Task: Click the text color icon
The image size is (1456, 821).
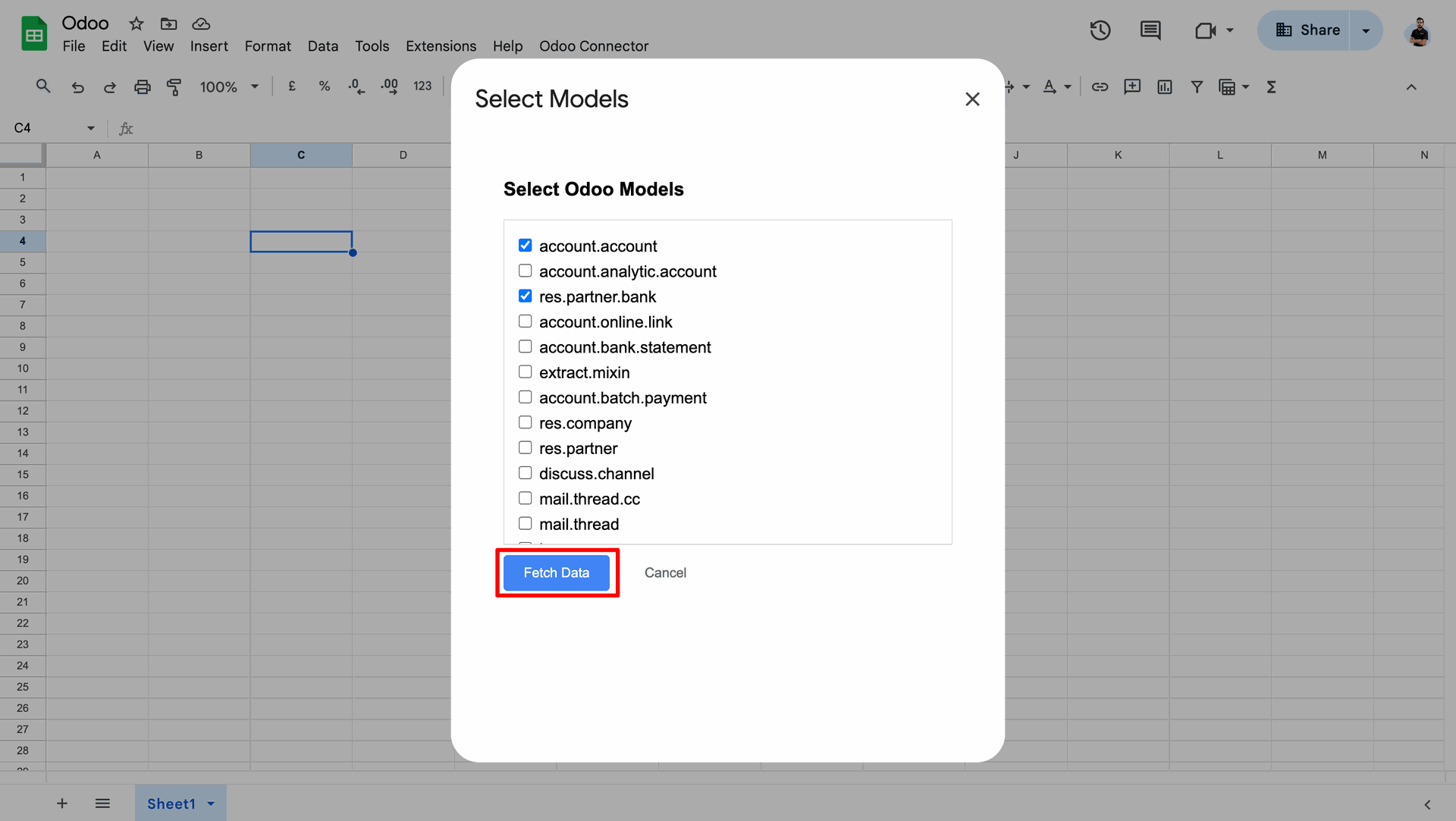Action: click(1050, 87)
